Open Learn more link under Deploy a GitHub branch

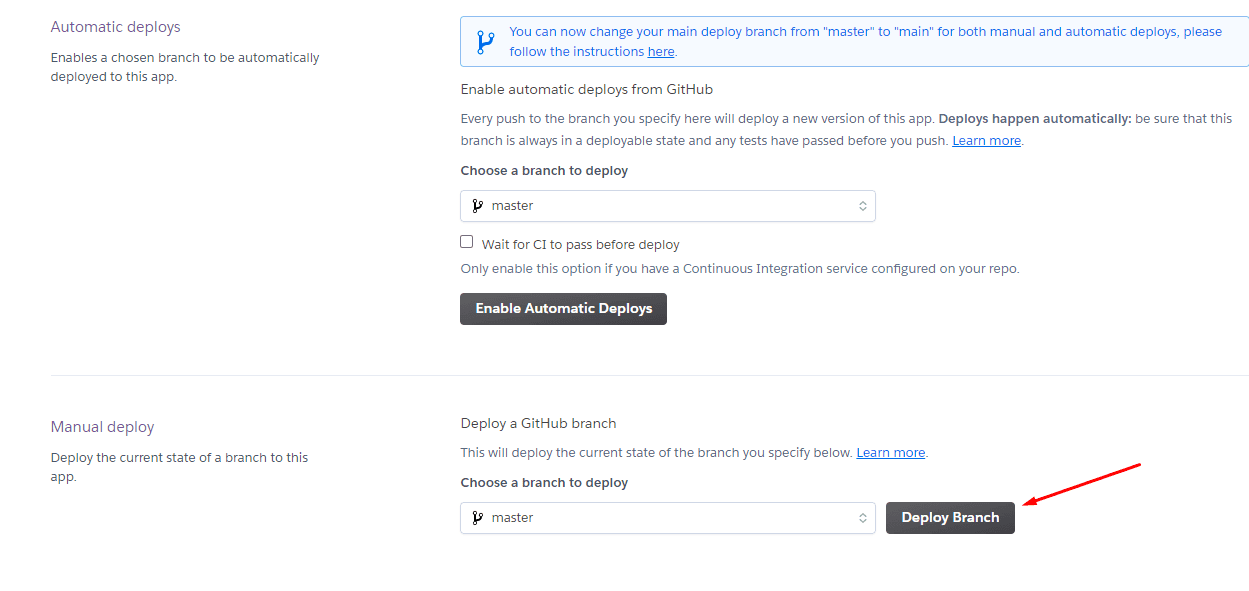click(x=890, y=453)
